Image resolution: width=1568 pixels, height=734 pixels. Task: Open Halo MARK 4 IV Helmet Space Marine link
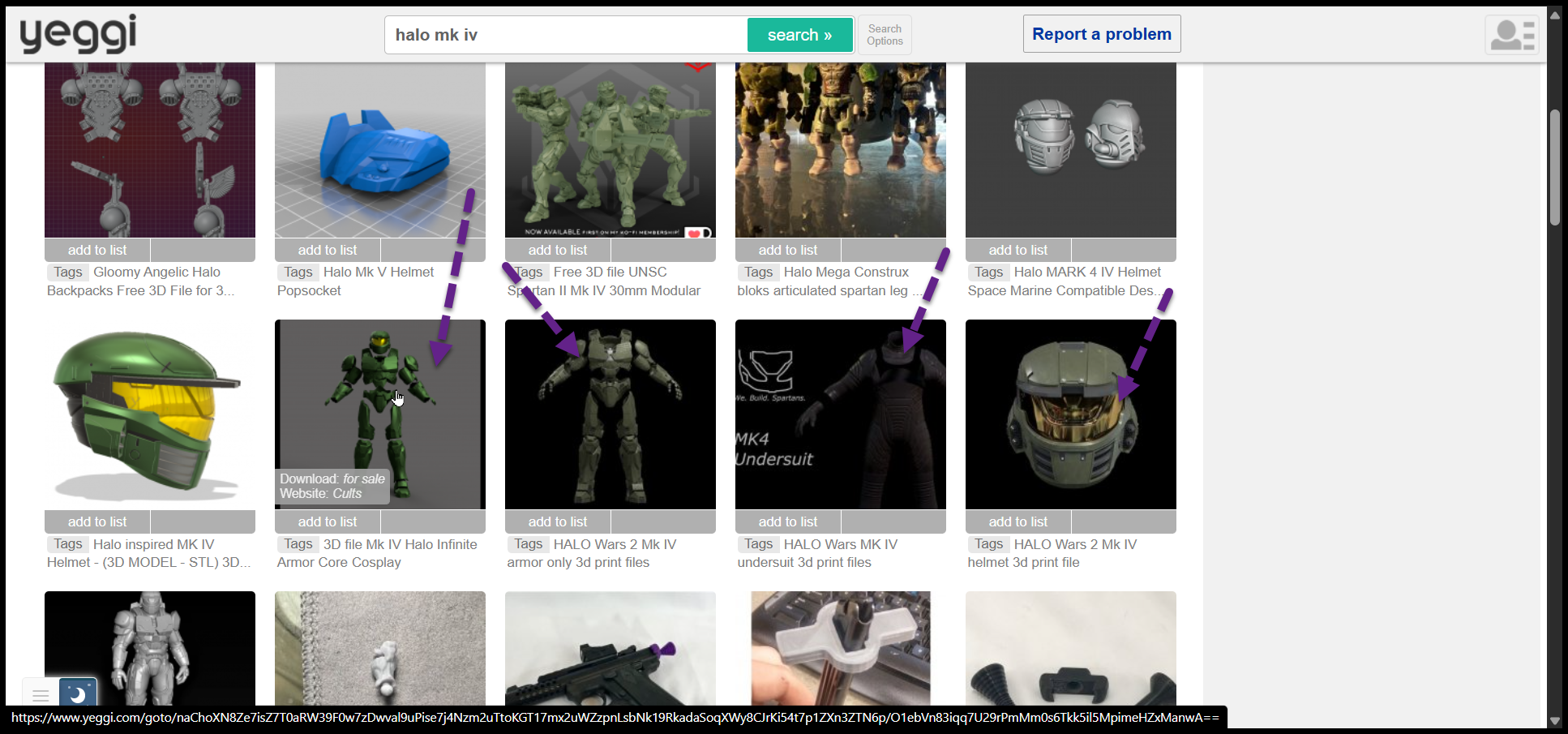point(1065,281)
